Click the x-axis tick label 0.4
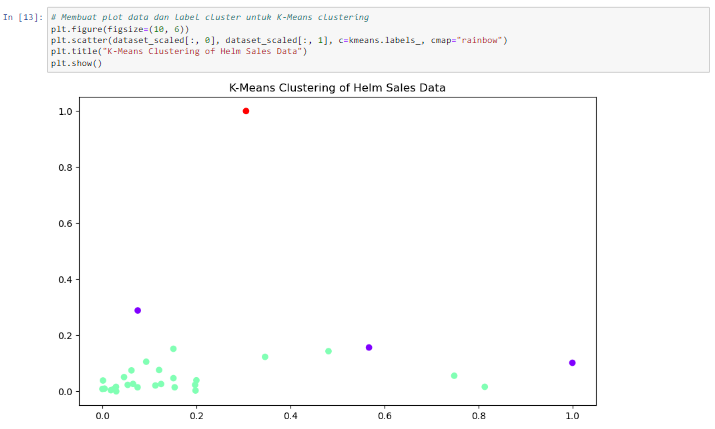Viewport: 715px width, 429px height. [x=291, y=412]
